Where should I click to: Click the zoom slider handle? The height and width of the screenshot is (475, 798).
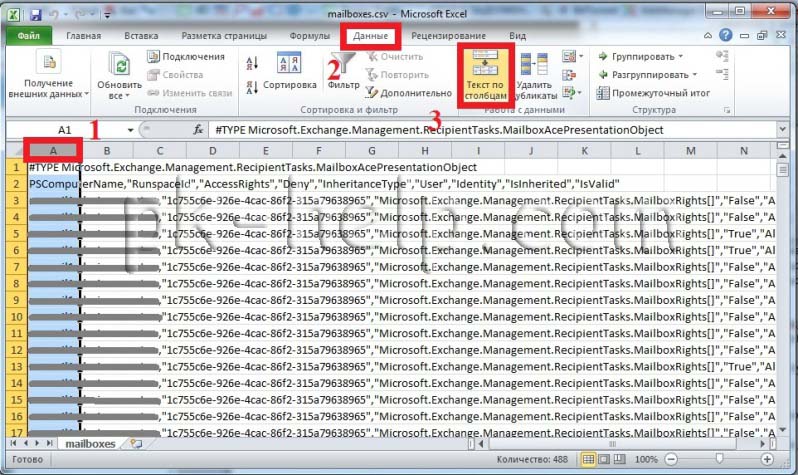click(719, 460)
